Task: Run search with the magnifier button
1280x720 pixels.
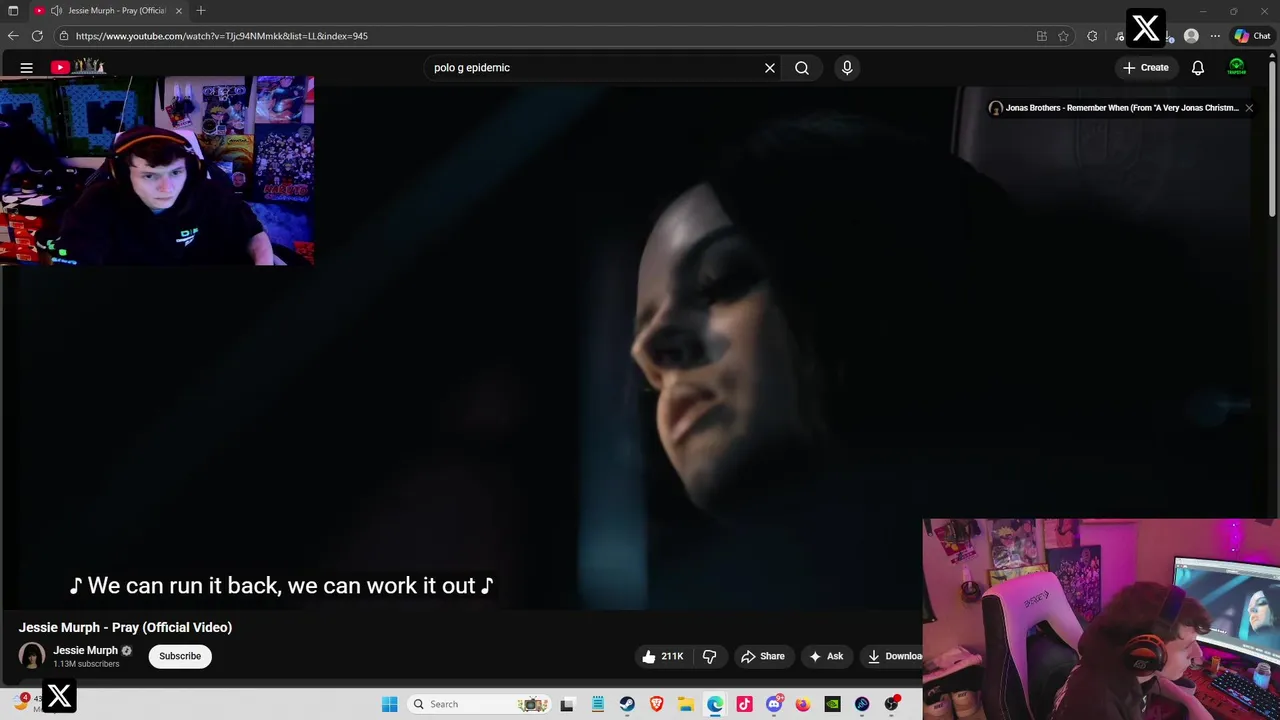Action: tap(802, 68)
